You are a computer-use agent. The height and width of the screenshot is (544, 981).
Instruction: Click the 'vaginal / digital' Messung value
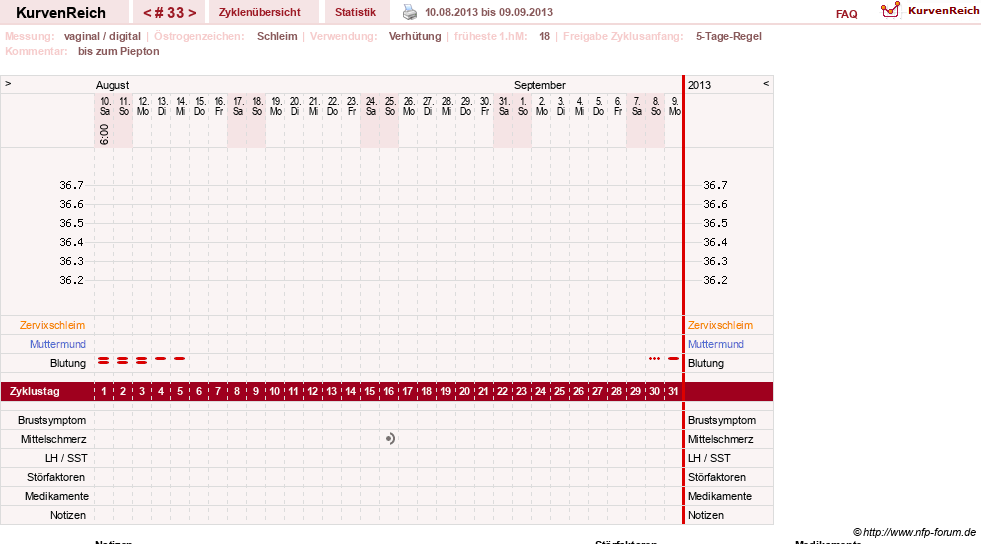coord(102,36)
